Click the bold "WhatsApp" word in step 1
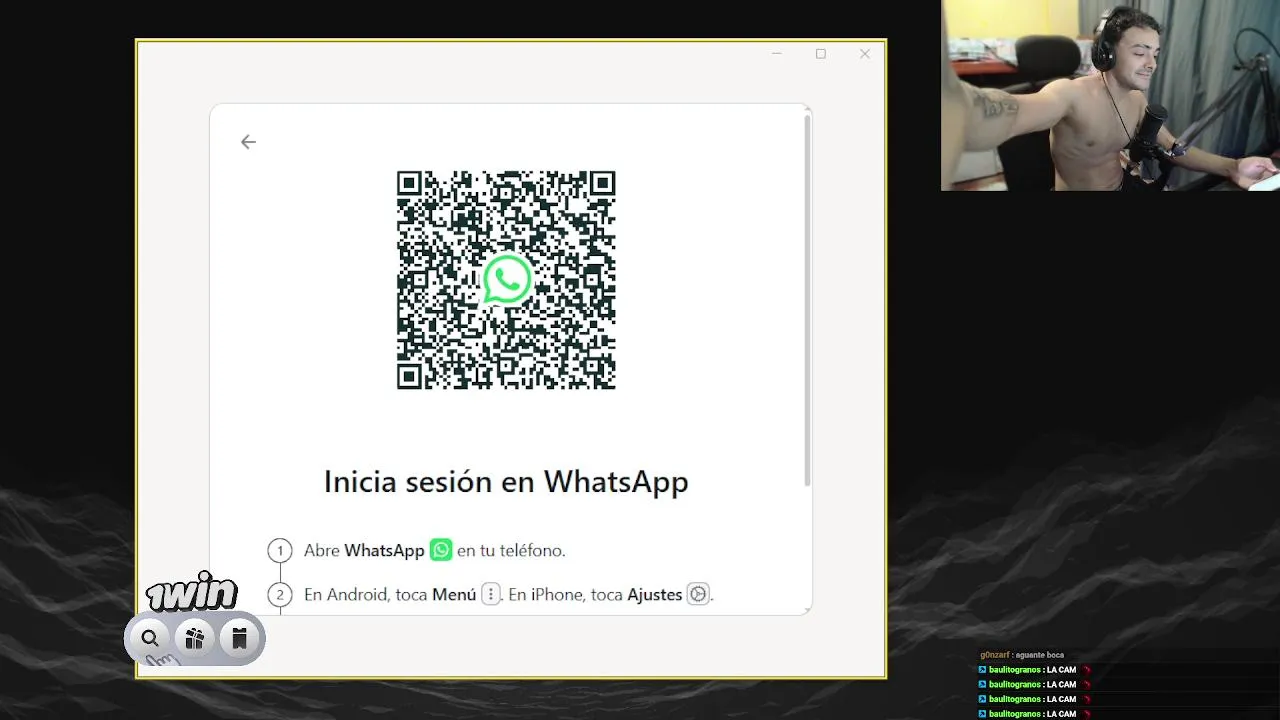1280x720 pixels. (x=384, y=550)
